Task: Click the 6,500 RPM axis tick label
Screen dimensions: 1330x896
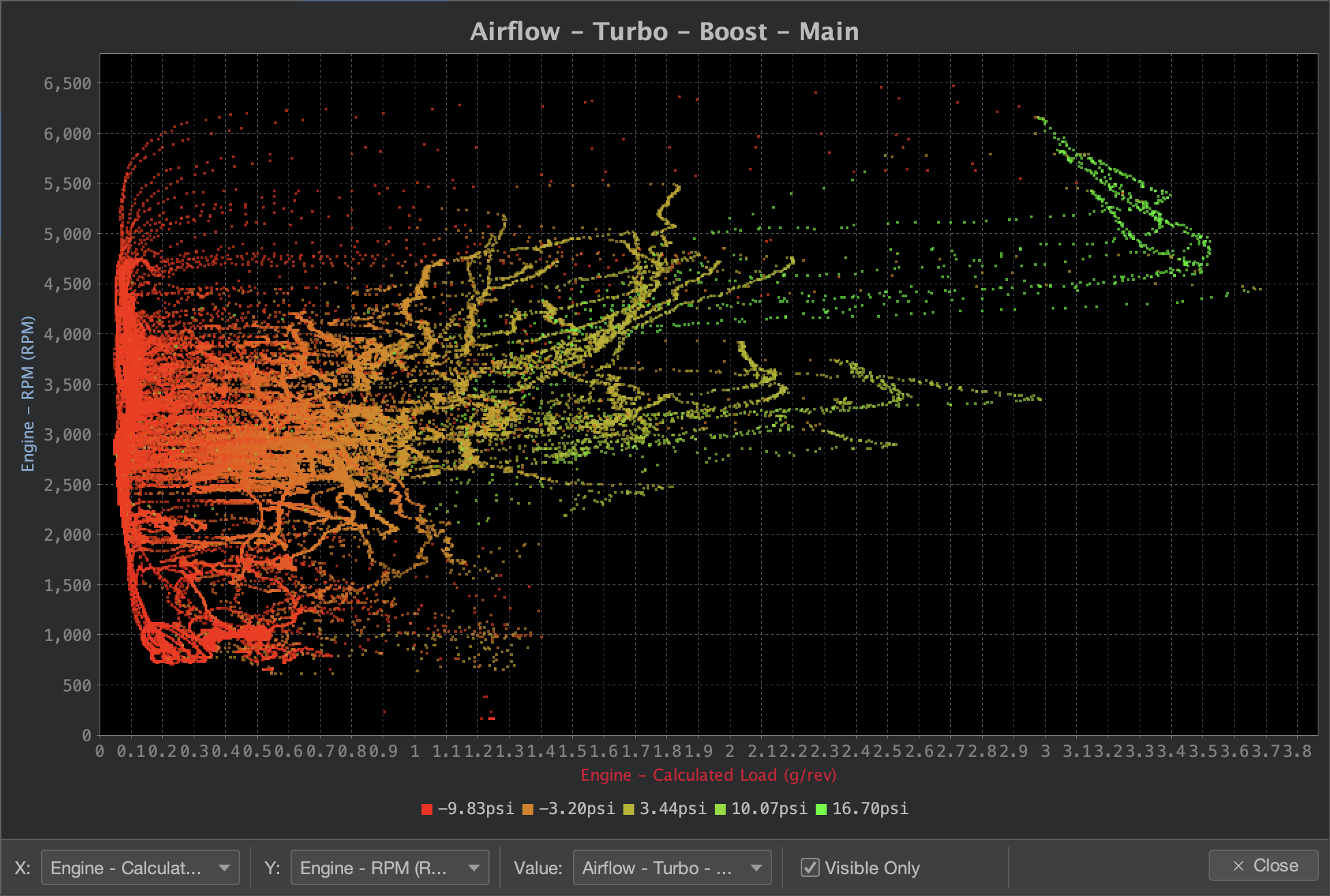Action: tap(68, 84)
